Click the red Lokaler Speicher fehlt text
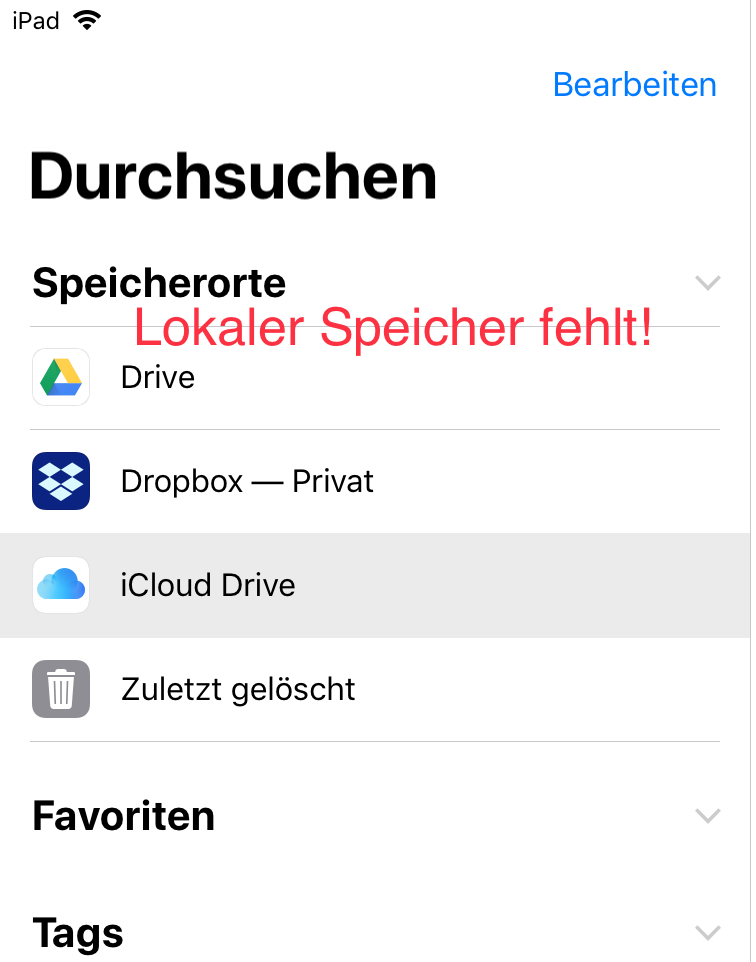This screenshot has height=962, width=756. click(393, 329)
